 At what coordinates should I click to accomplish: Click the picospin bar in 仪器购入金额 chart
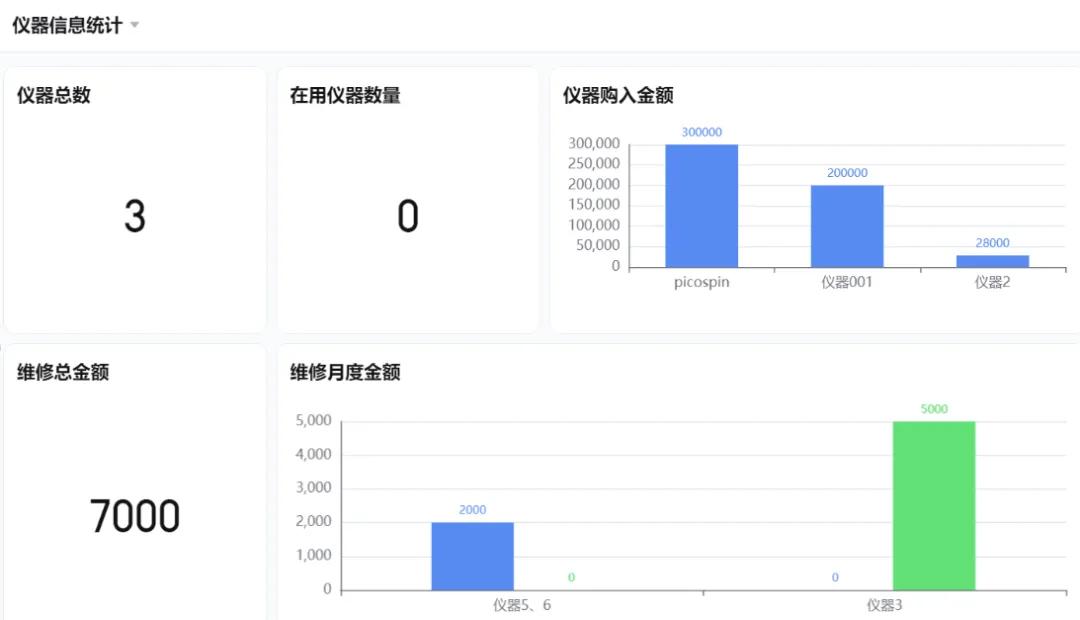[701, 206]
